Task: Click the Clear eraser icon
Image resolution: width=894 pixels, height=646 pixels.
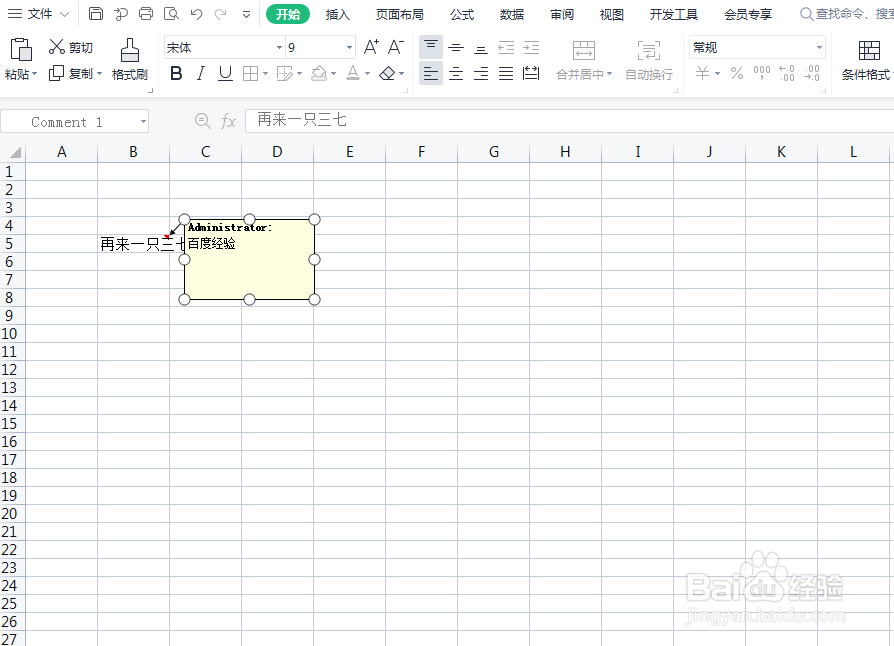Action: 387,74
